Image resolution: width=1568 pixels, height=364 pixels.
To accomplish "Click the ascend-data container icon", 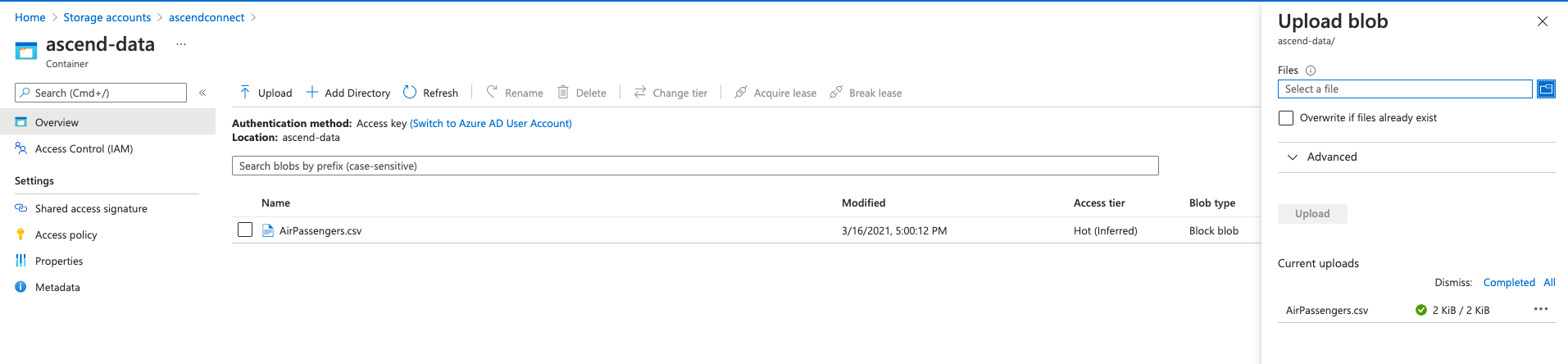I will [x=26, y=51].
